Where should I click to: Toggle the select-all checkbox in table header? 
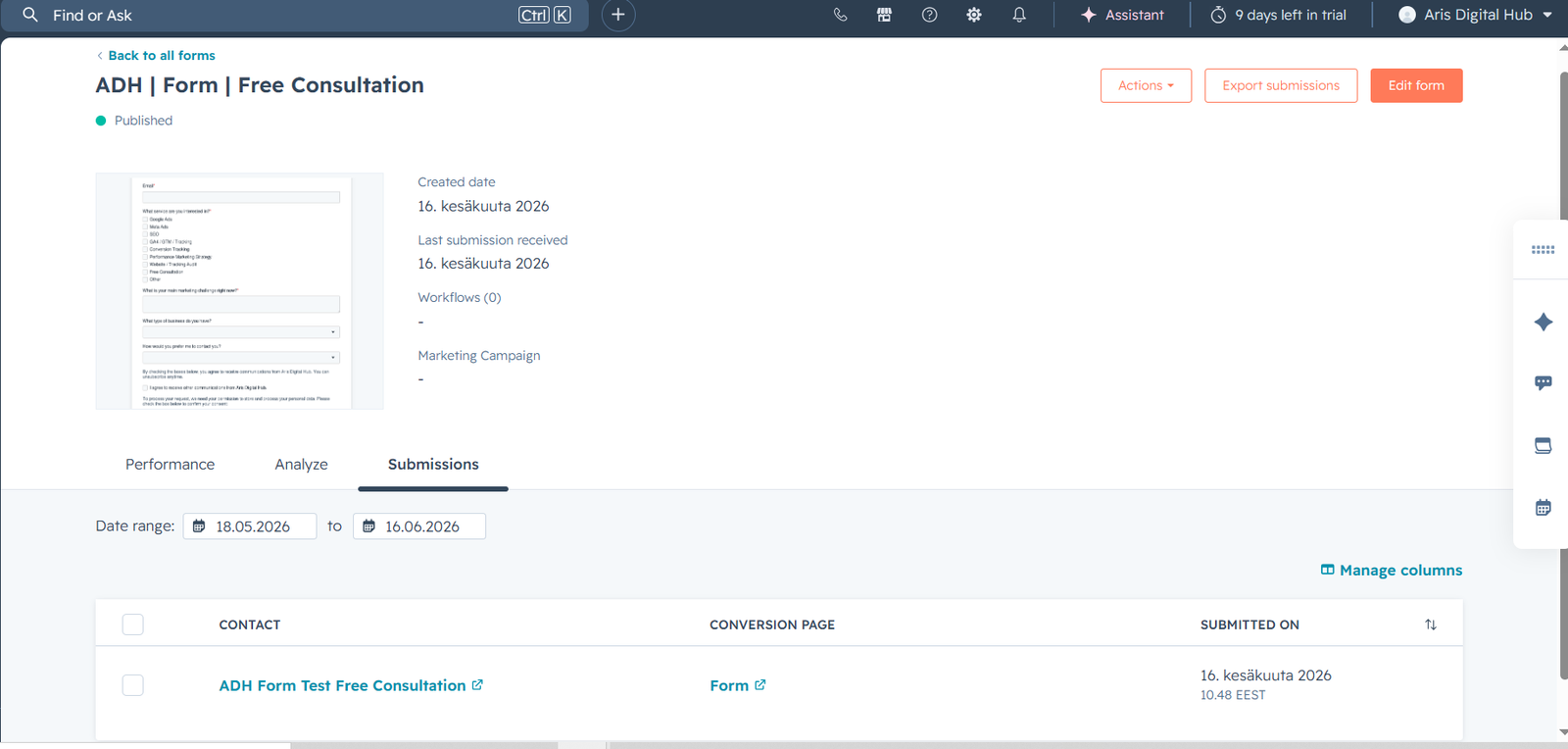133,624
